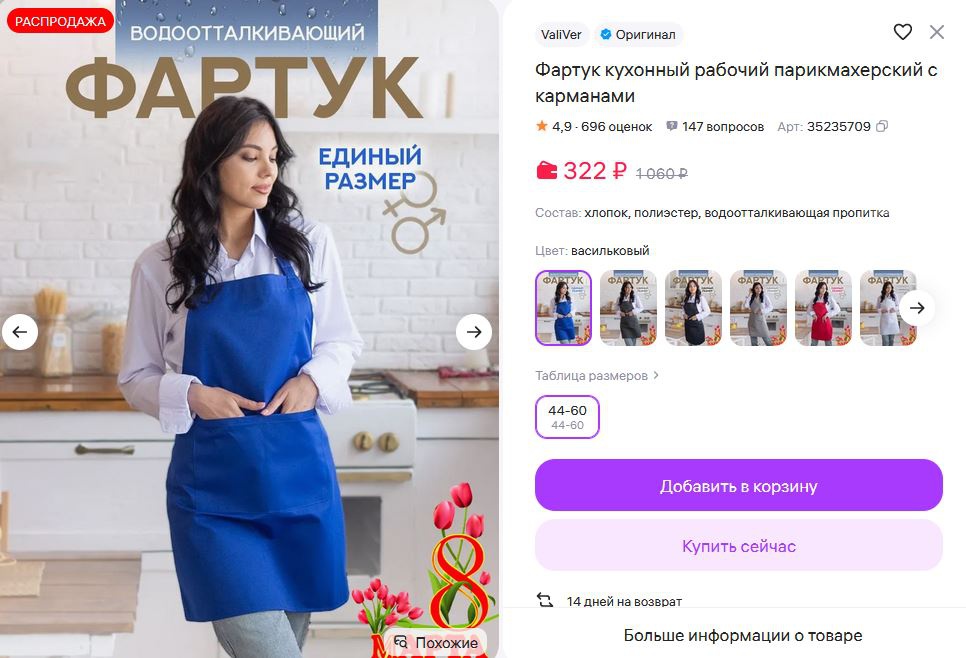Open the ValiVer brand page
966x658 pixels.
pyautogui.click(x=561, y=35)
